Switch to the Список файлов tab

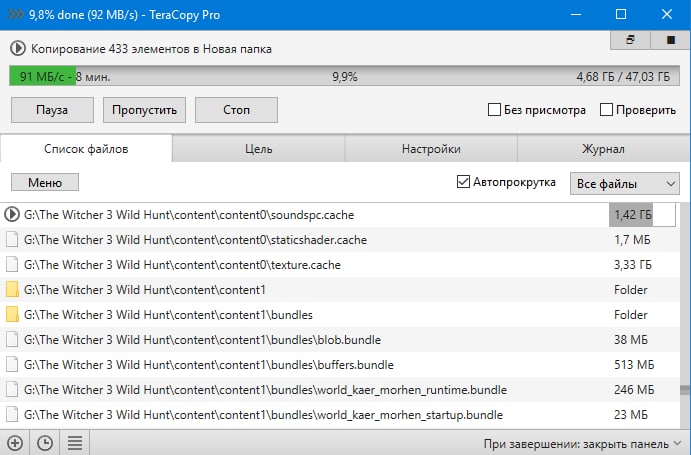(86, 149)
